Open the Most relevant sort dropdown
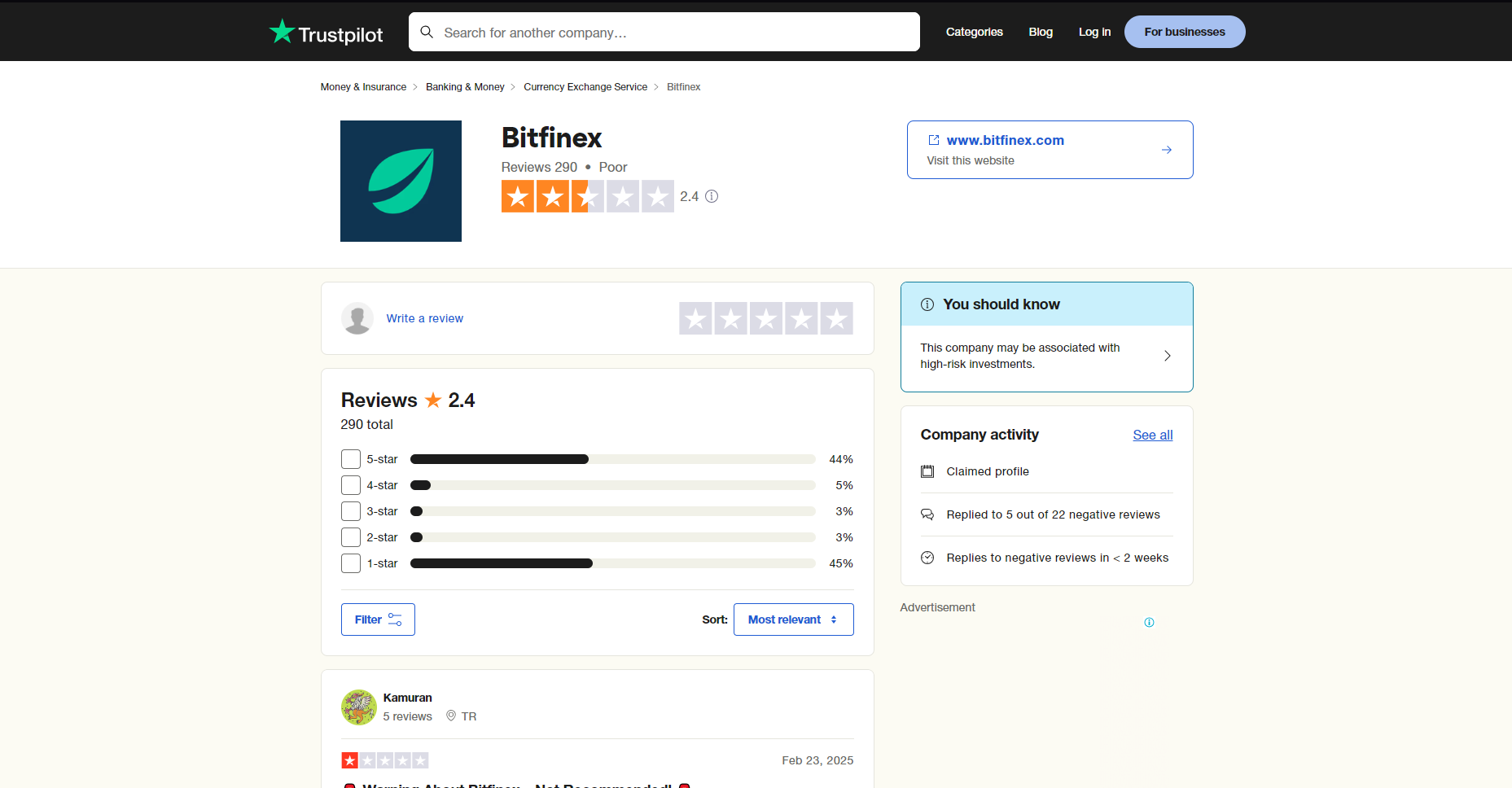This screenshot has width=1512, height=788. [794, 619]
